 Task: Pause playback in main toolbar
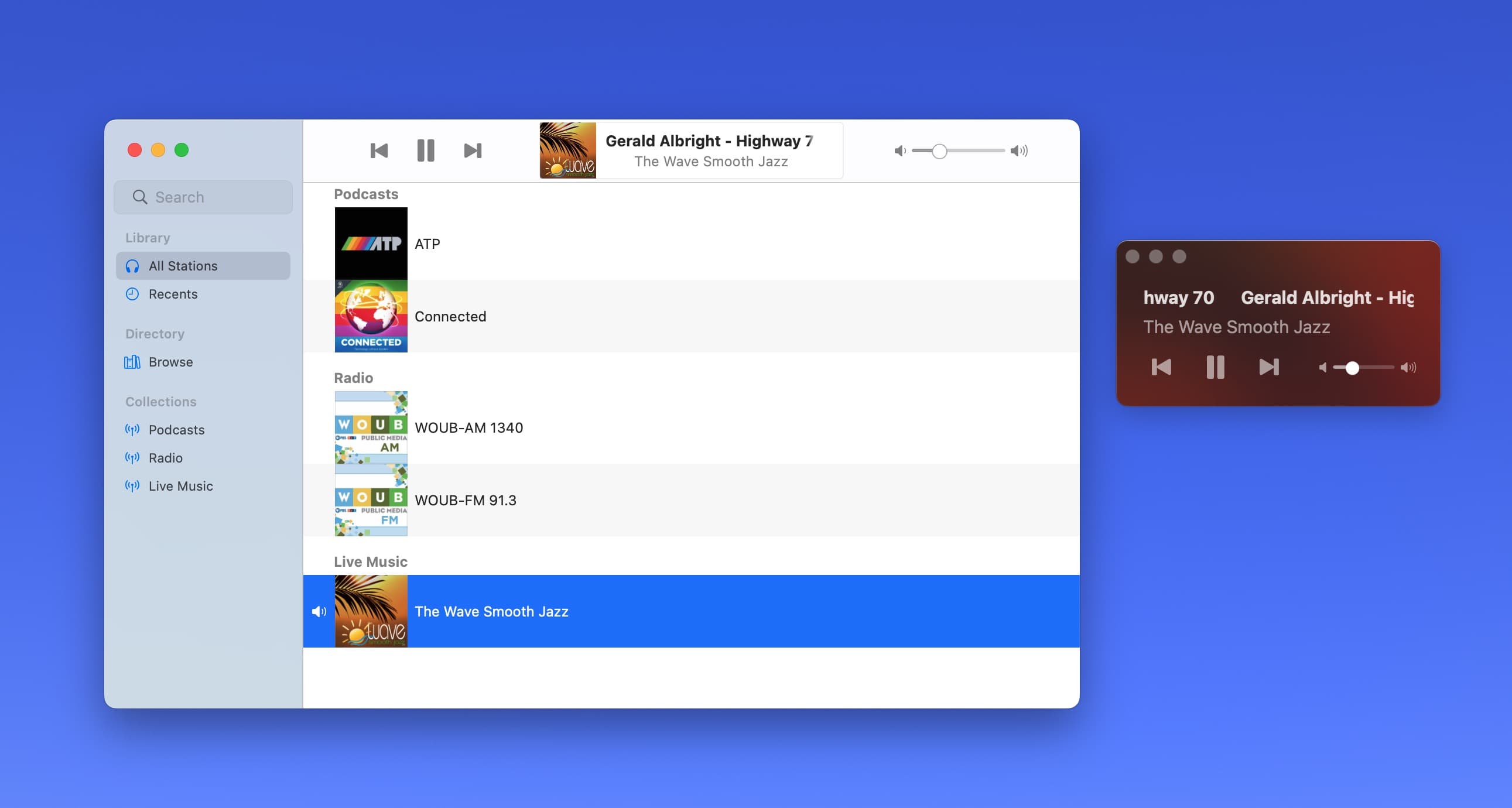click(426, 150)
